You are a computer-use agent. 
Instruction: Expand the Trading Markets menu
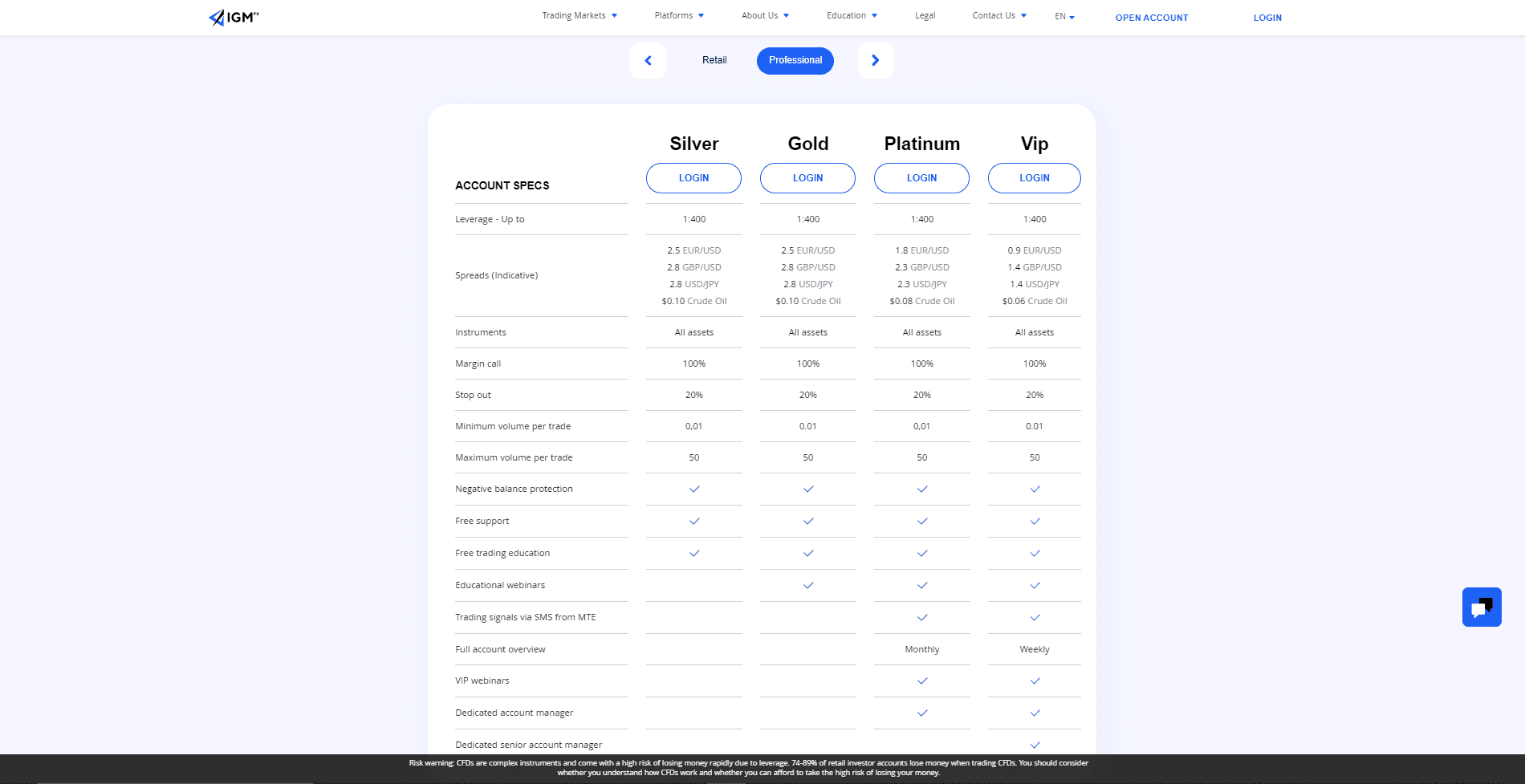click(x=579, y=15)
